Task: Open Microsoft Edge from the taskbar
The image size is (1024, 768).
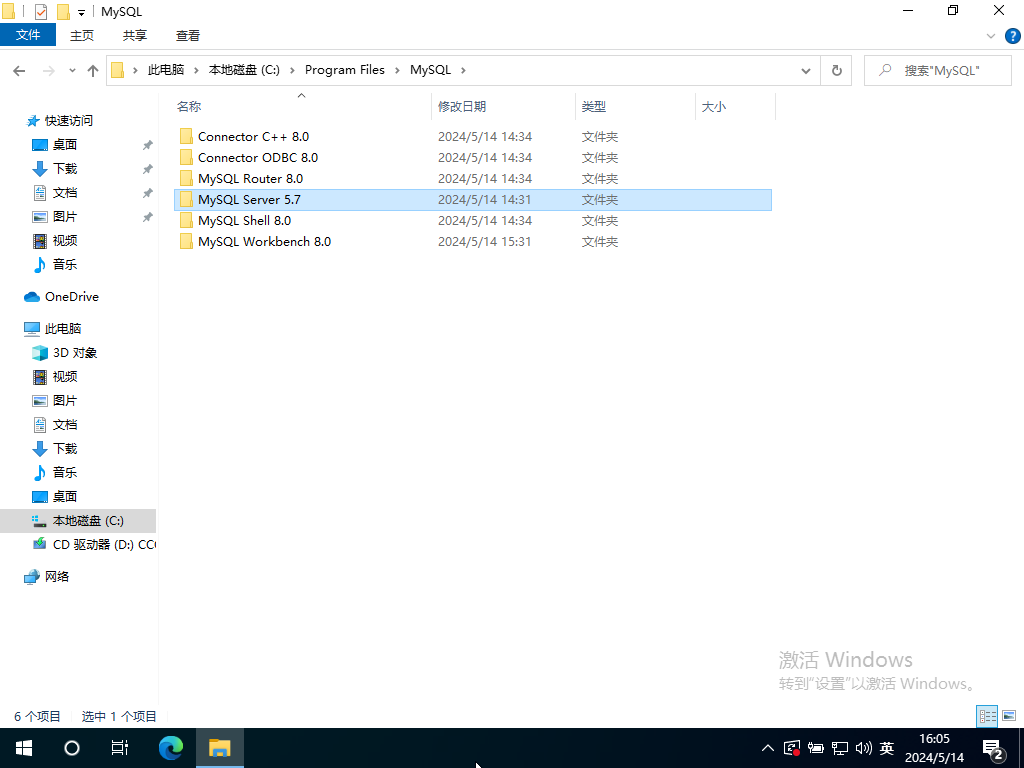Action: [171, 747]
